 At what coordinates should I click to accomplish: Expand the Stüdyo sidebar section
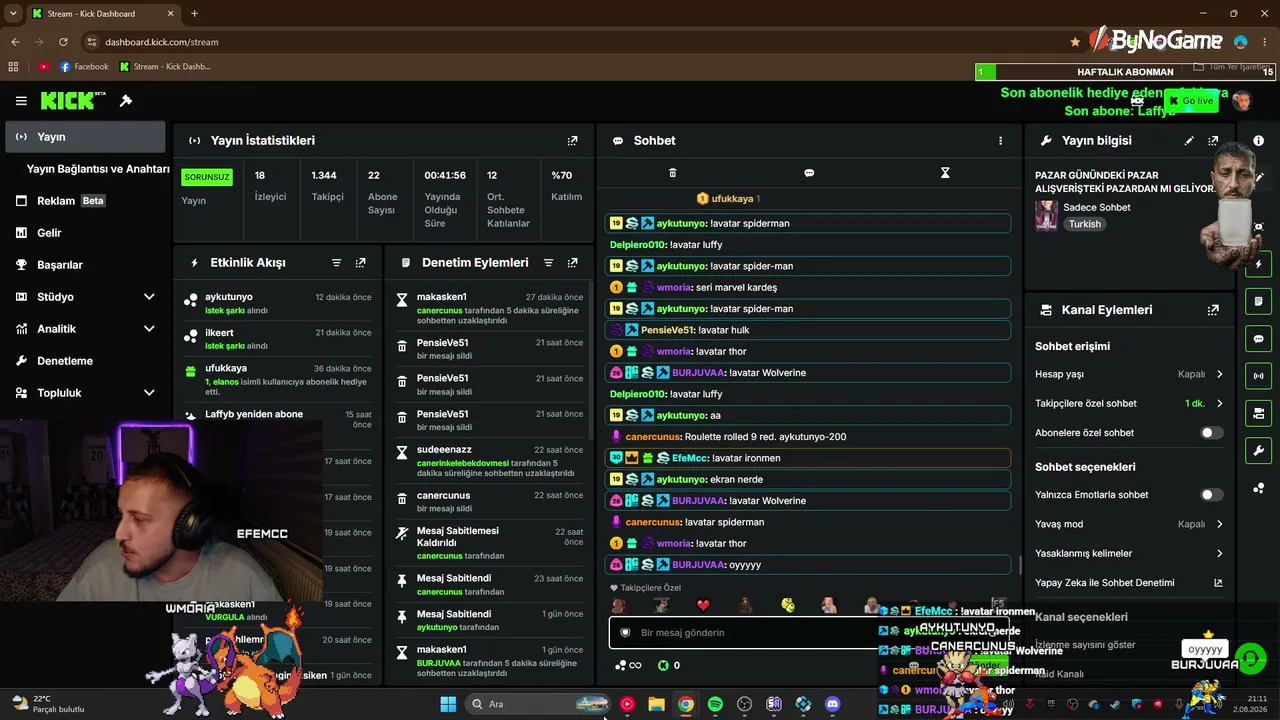pyautogui.click(x=149, y=297)
